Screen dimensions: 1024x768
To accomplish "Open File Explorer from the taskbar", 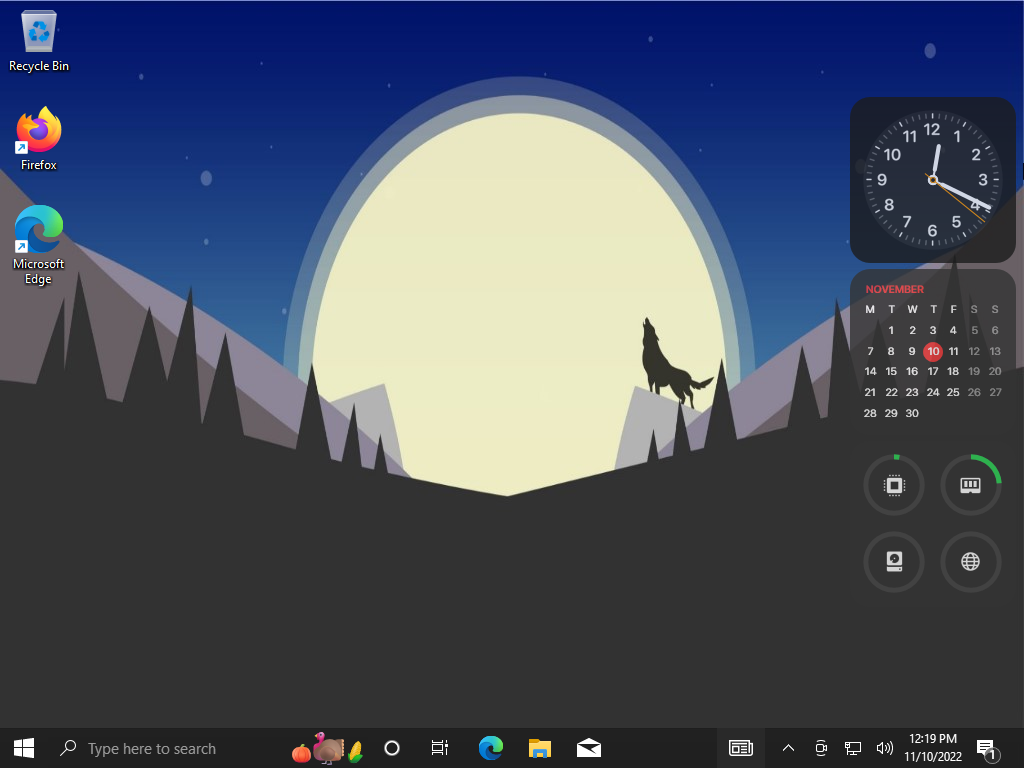I will (539, 748).
